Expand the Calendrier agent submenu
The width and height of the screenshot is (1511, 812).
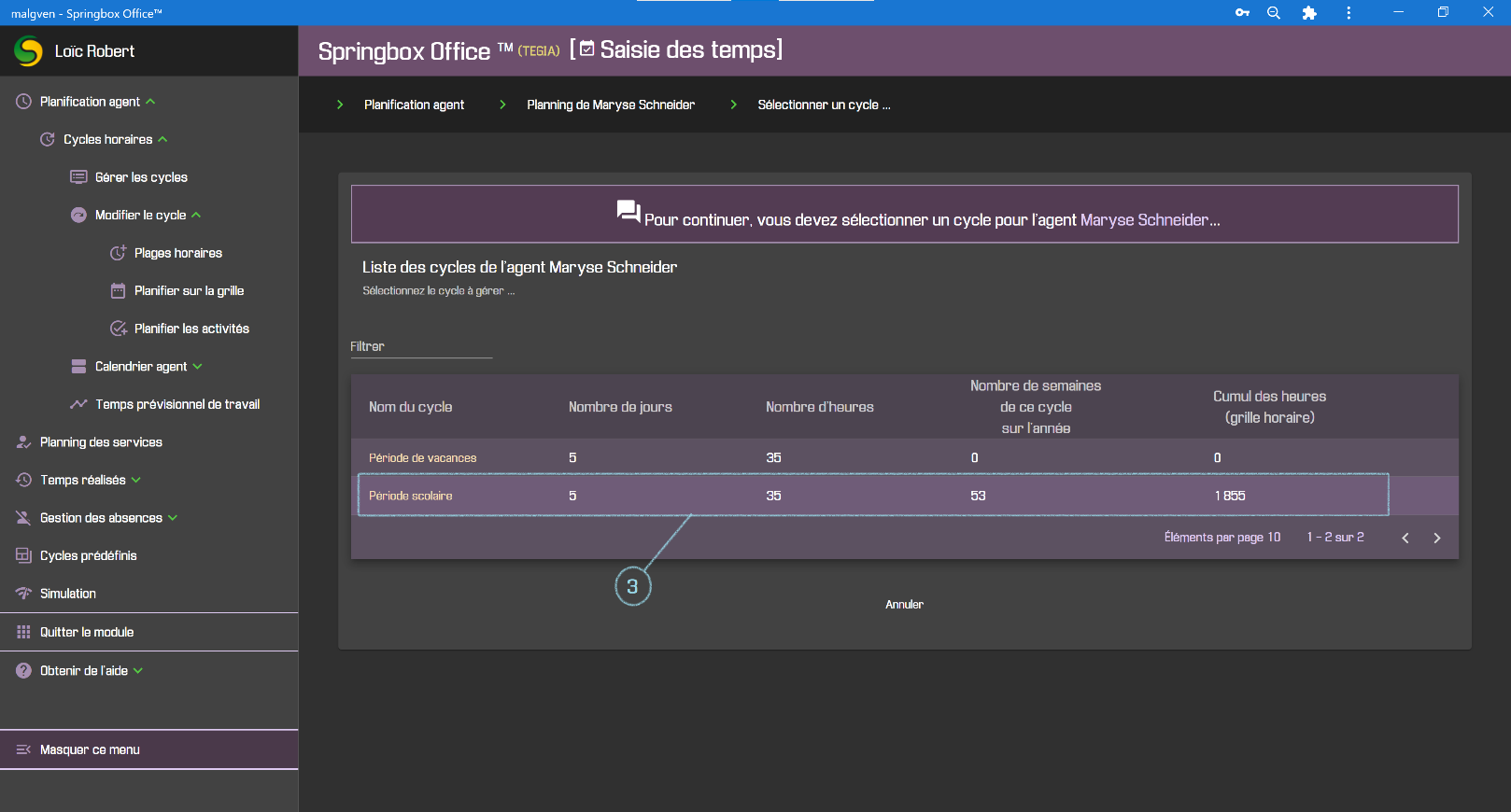(x=197, y=367)
